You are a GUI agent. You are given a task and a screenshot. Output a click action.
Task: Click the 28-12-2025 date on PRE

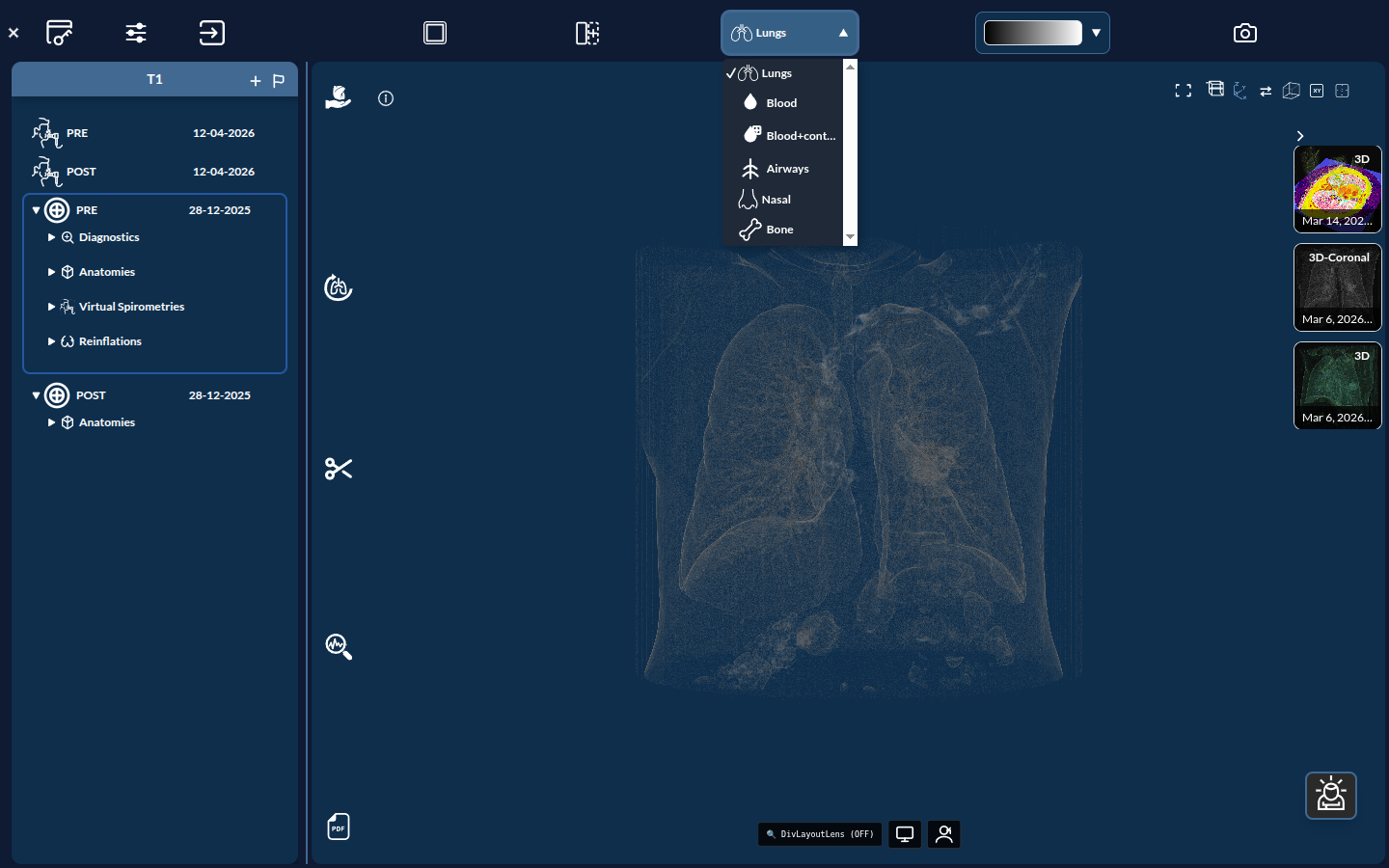point(220,210)
